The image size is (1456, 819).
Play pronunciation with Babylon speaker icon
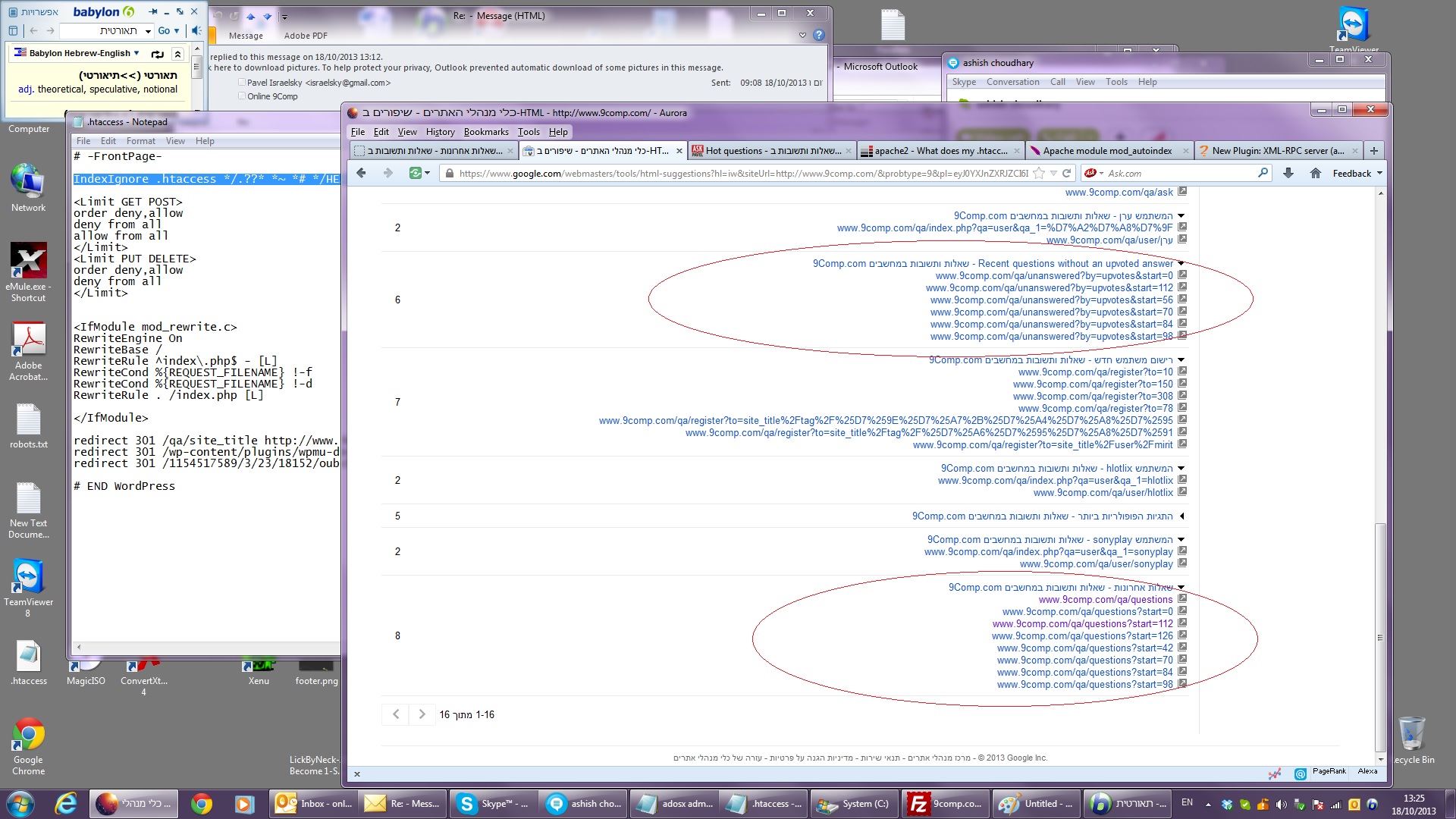coord(196,30)
